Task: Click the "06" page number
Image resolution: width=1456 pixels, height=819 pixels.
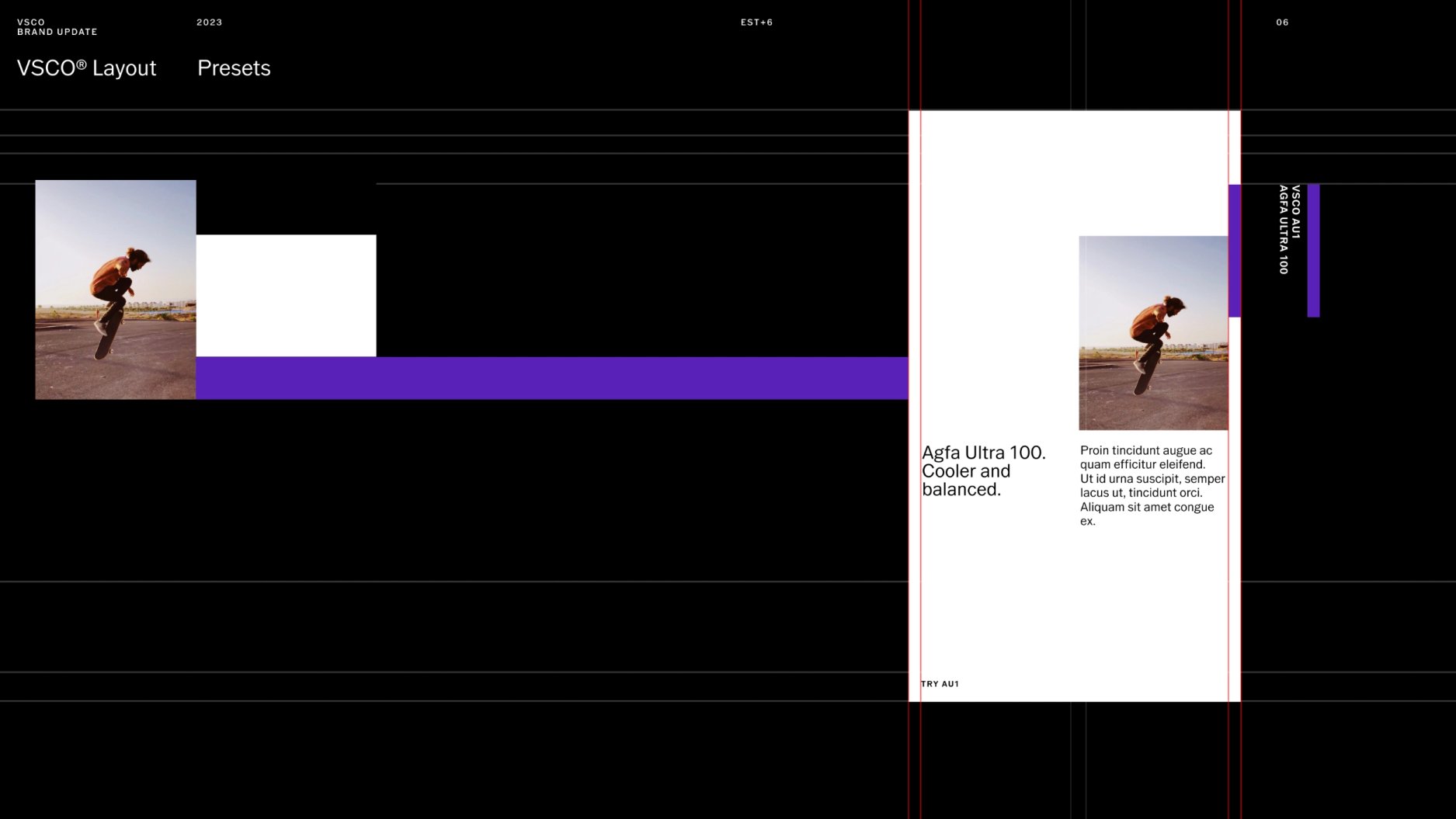Action: coord(1282,23)
